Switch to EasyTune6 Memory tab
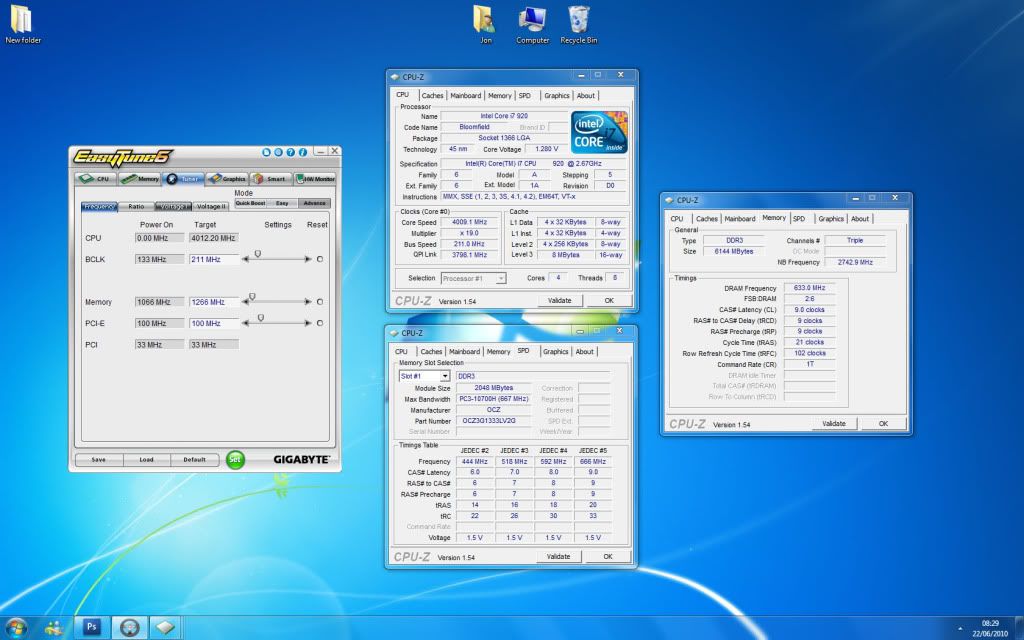Viewport: 1024px width, 640px height. [140, 178]
